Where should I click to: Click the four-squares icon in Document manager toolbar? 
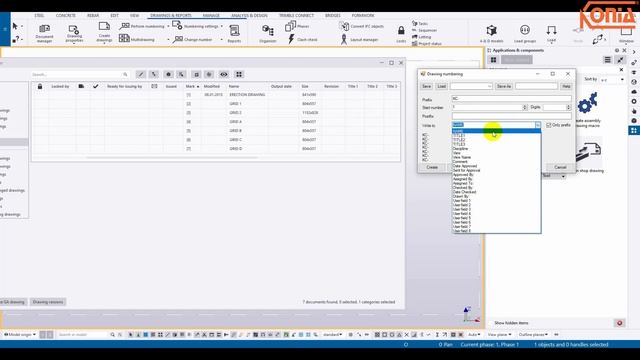coord(239,74)
